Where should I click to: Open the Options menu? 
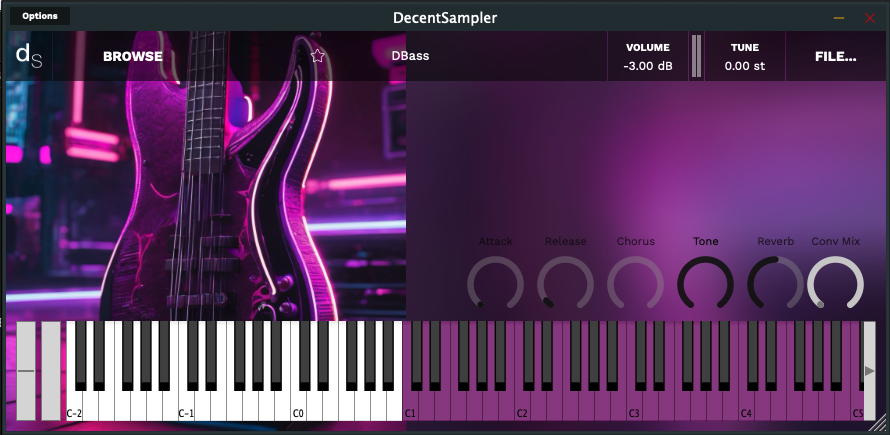click(40, 16)
